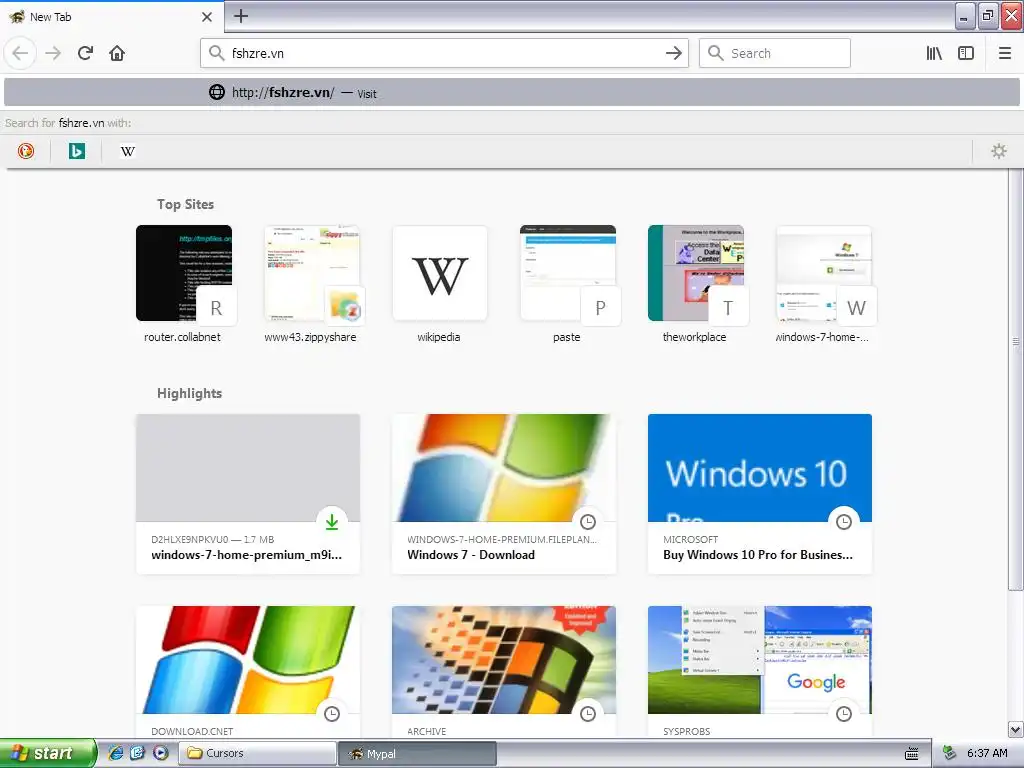Click the green download icon on first highlight
1024x768 pixels.
pyautogui.click(x=332, y=522)
